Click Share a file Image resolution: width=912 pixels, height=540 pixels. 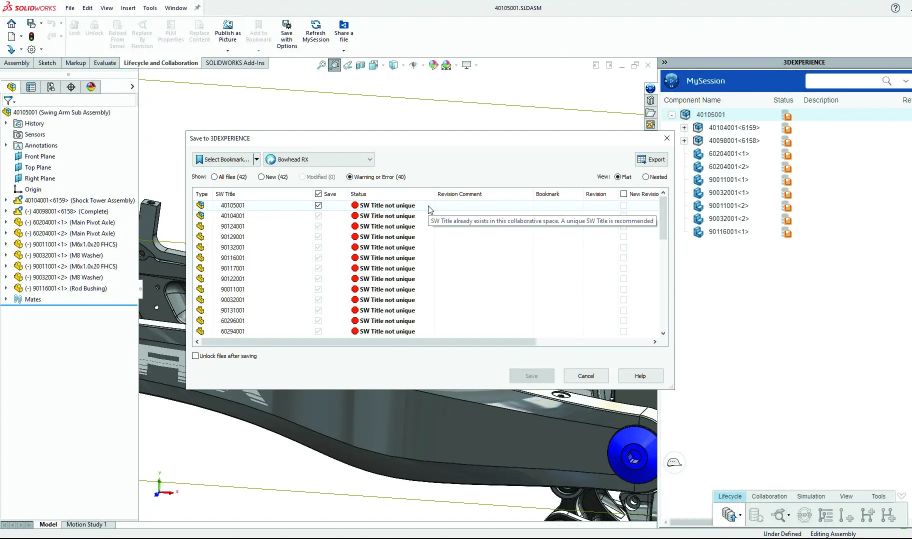[344, 31]
